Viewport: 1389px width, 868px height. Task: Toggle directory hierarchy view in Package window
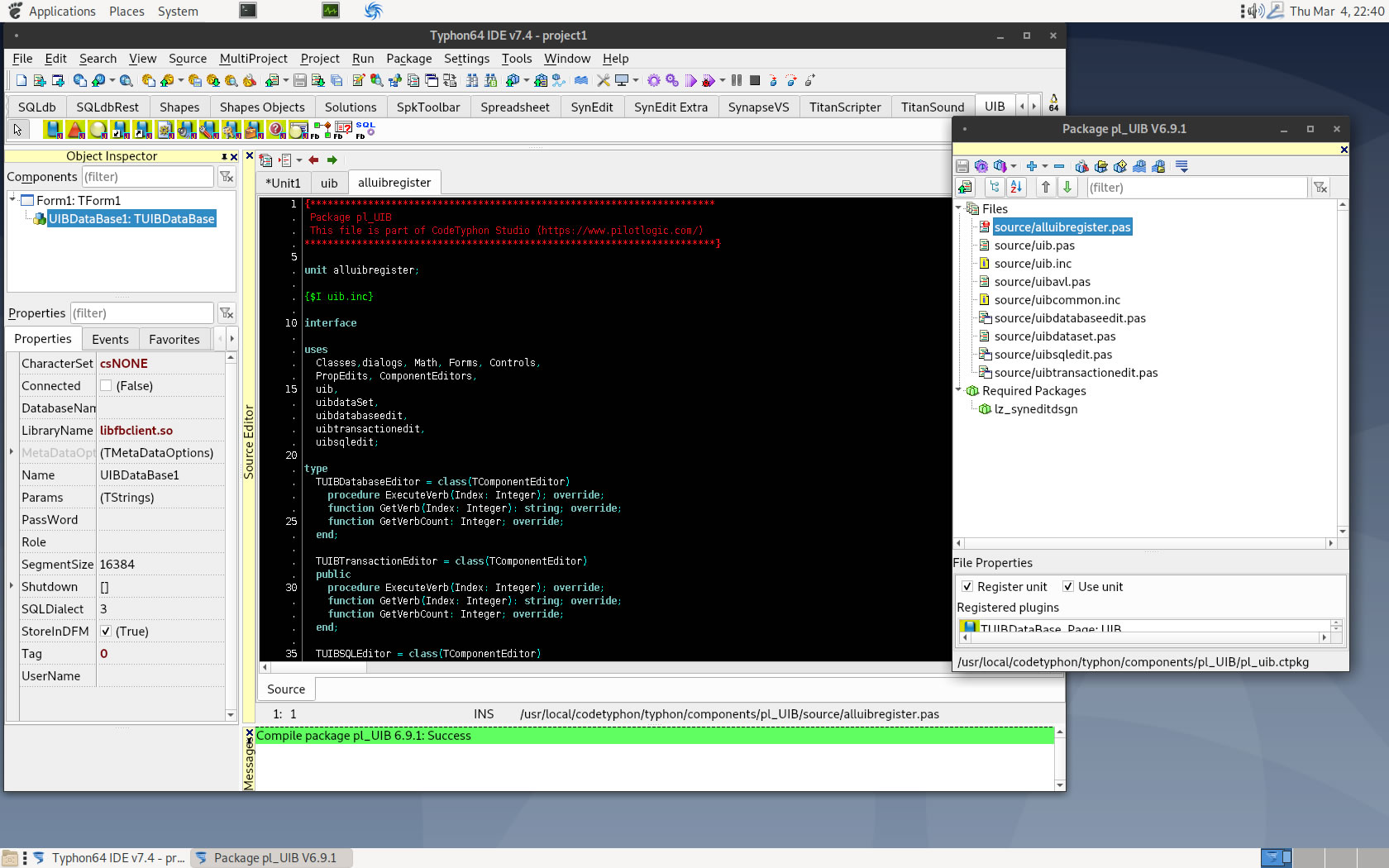click(x=995, y=188)
